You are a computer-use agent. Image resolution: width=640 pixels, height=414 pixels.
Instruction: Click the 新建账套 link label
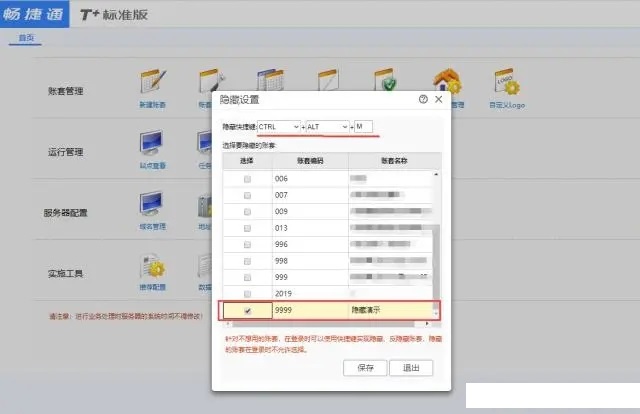[x=152, y=105]
